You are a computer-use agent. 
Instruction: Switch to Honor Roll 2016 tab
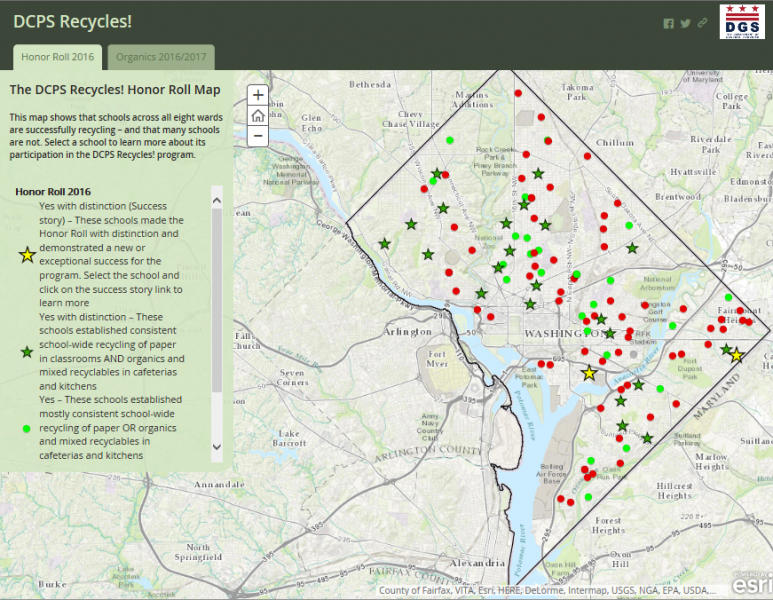[x=58, y=57]
